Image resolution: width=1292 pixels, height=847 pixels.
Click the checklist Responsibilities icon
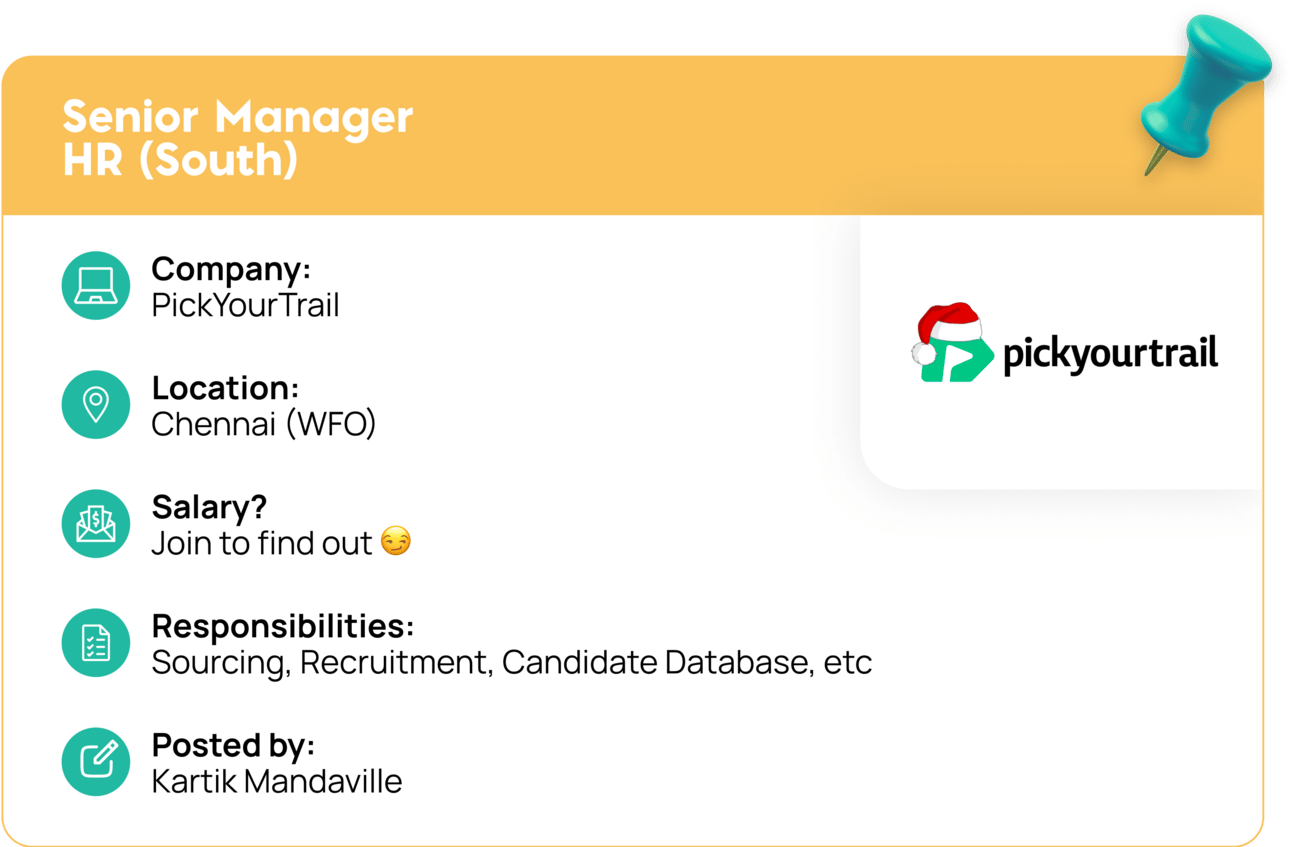[96, 643]
